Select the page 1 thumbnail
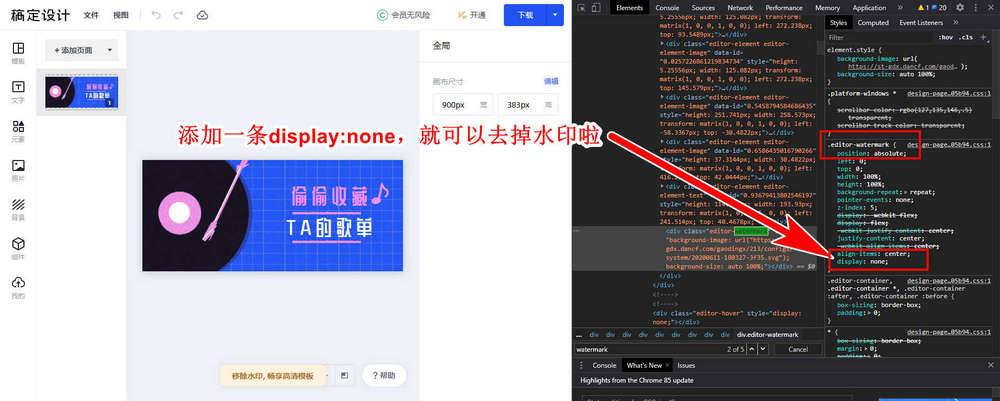 point(82,92)
